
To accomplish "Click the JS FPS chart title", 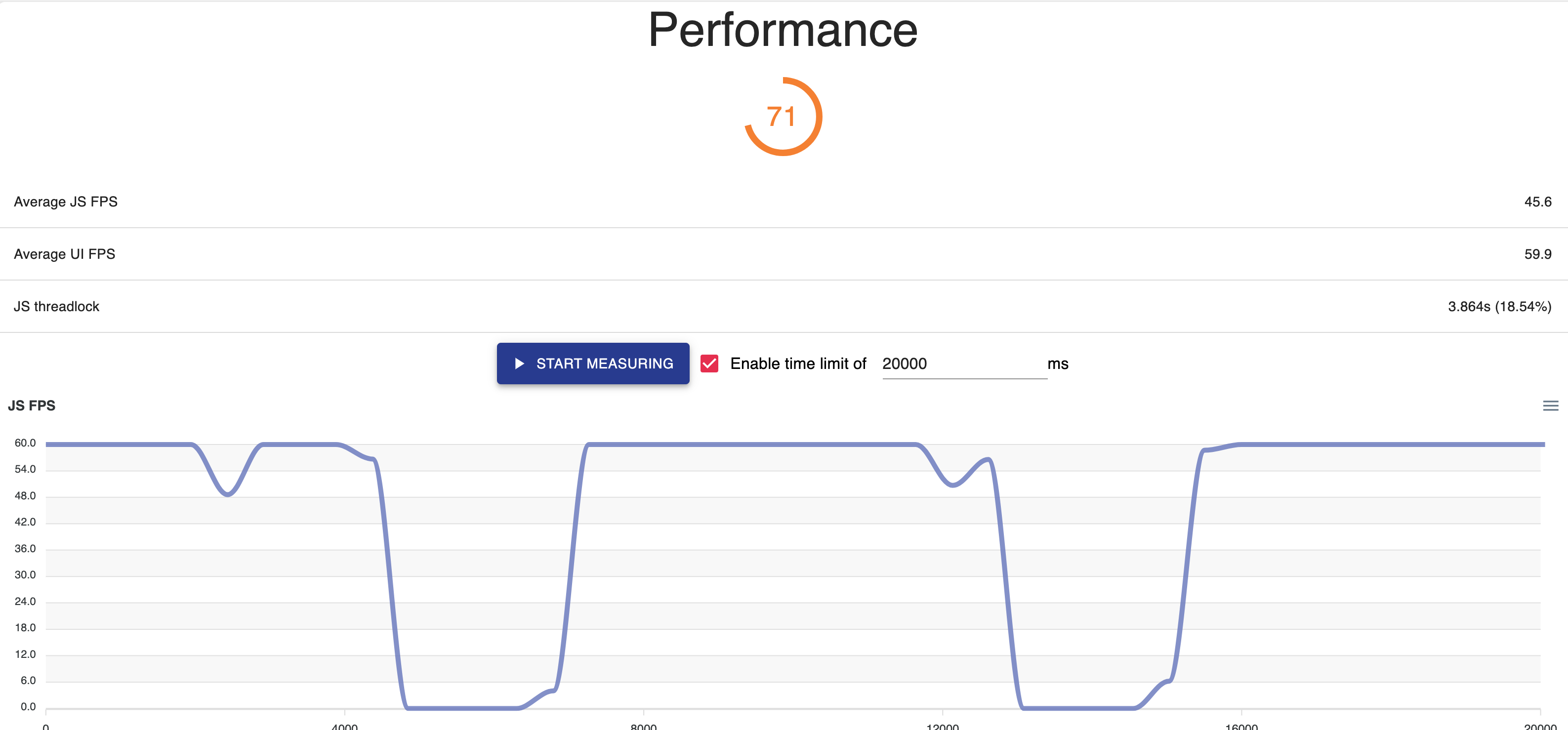I will pyautogui.click(x=32, y=406).
